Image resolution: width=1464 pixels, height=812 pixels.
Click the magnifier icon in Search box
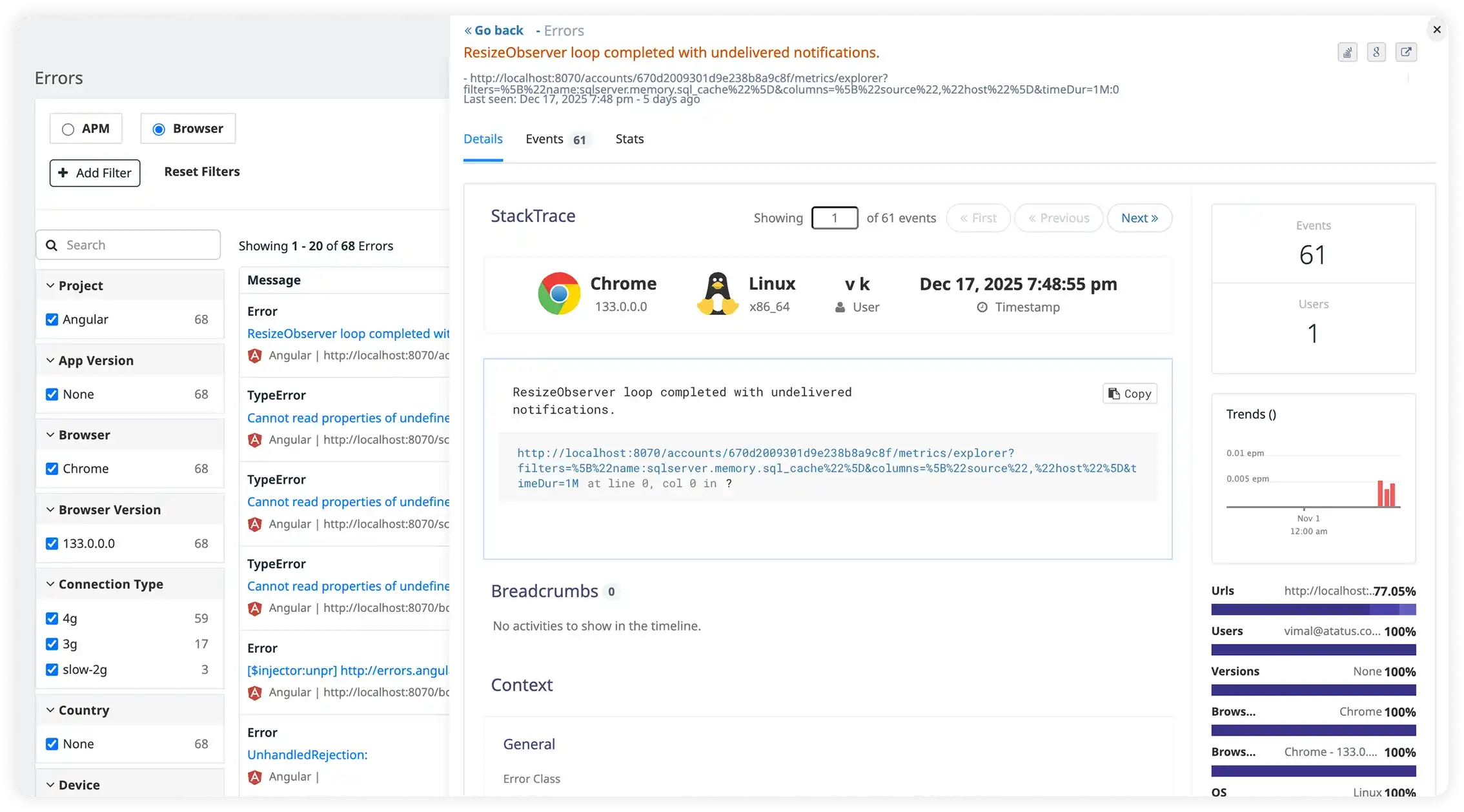tap(52, 245)
